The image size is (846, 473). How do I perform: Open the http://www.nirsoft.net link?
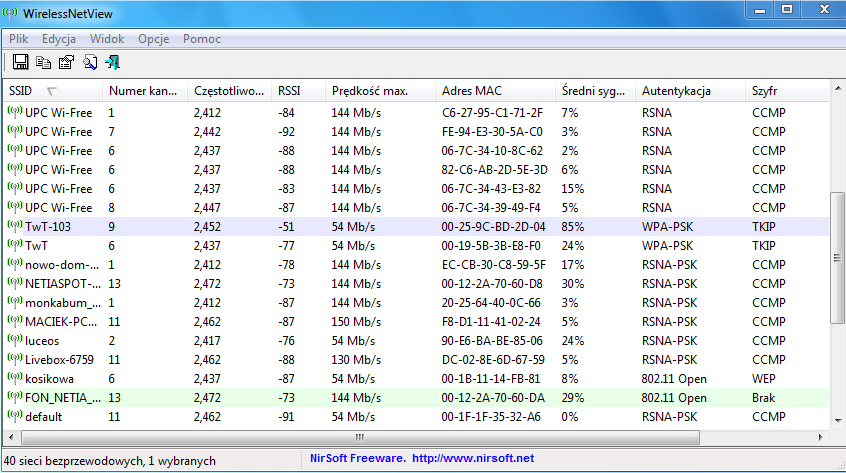coord(473,458)
